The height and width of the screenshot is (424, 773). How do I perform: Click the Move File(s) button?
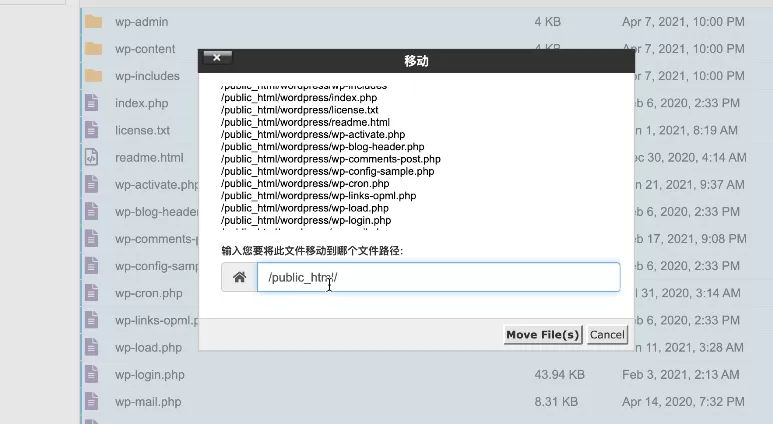click(543, 335)
